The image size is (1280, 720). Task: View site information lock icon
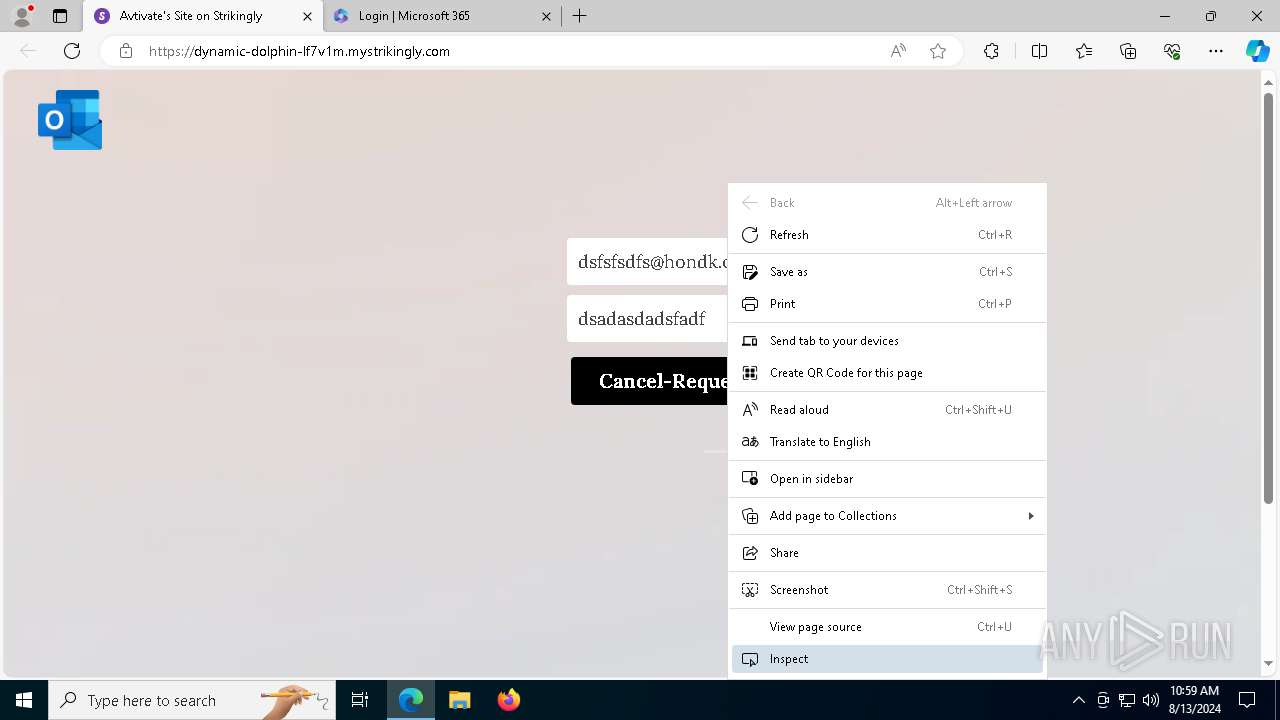(x=125, y=51)
